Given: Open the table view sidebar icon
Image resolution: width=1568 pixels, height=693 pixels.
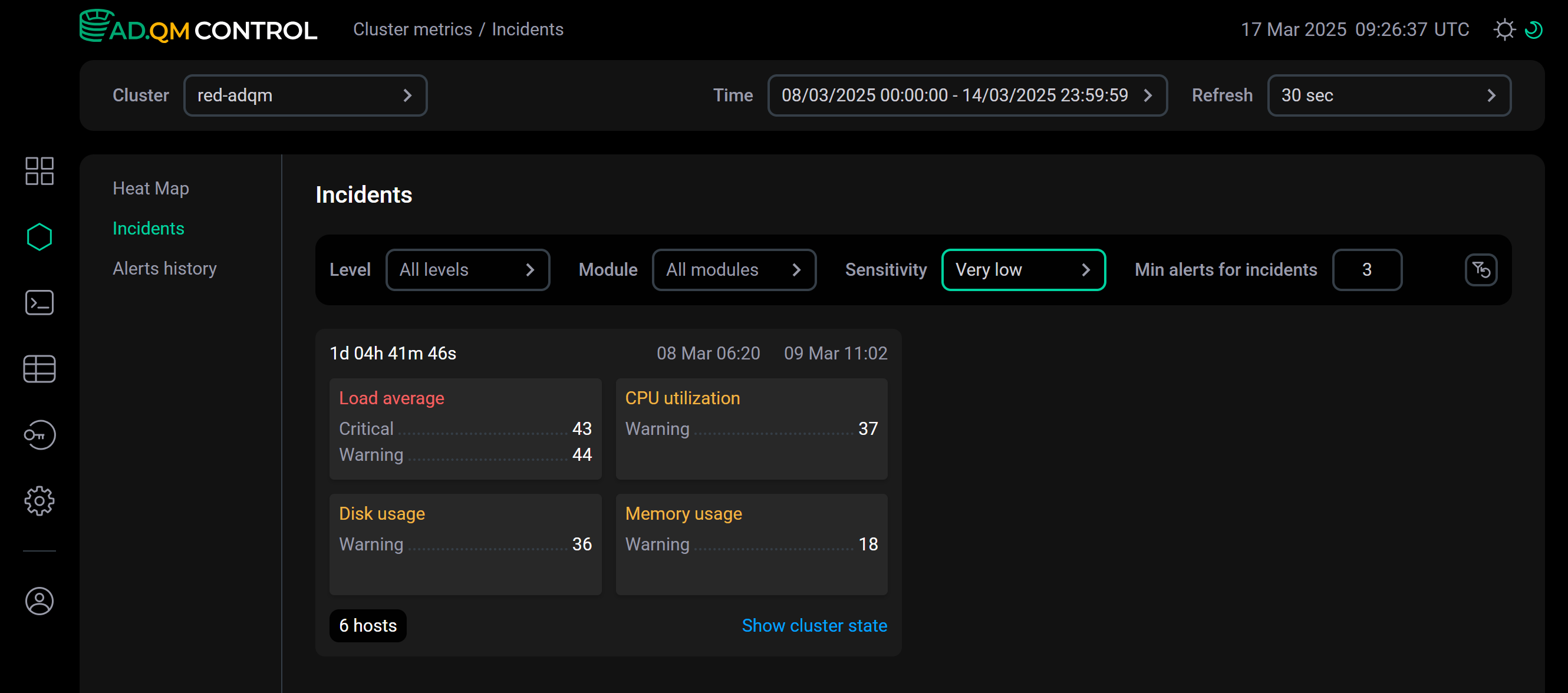Looking at the screenshot, I should click(x=39, y=369).
